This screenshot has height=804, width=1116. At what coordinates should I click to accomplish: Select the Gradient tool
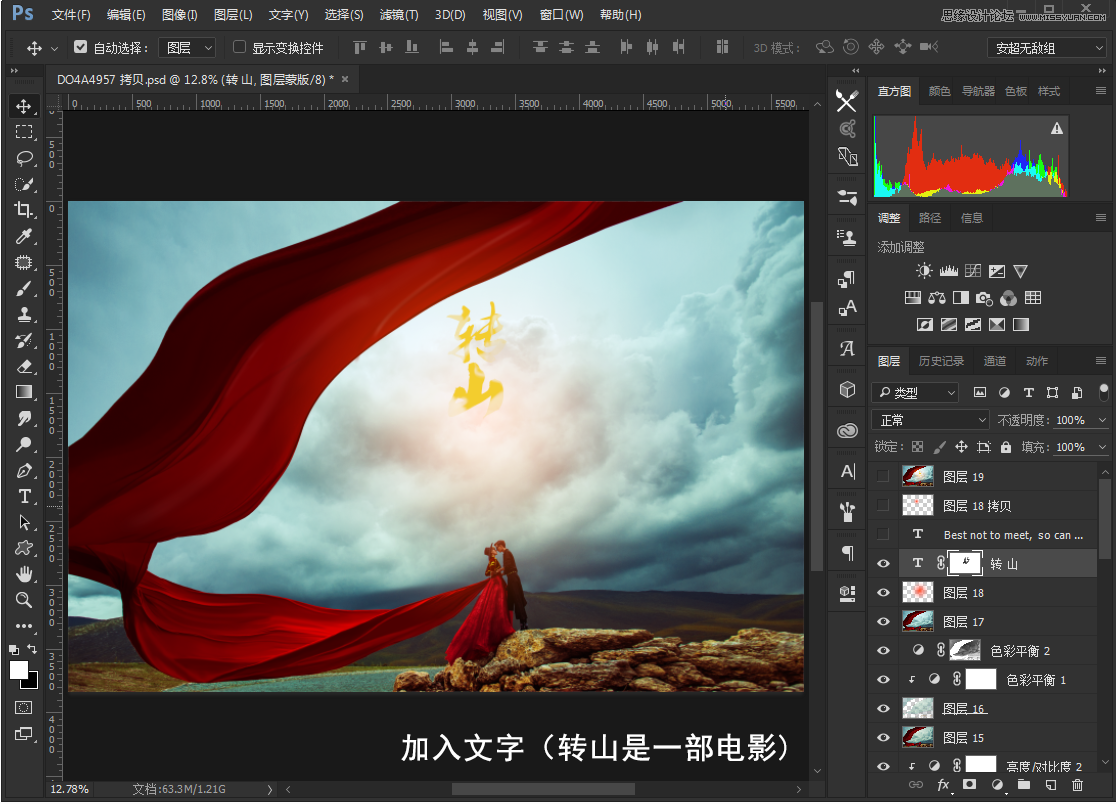click(23, 392)
